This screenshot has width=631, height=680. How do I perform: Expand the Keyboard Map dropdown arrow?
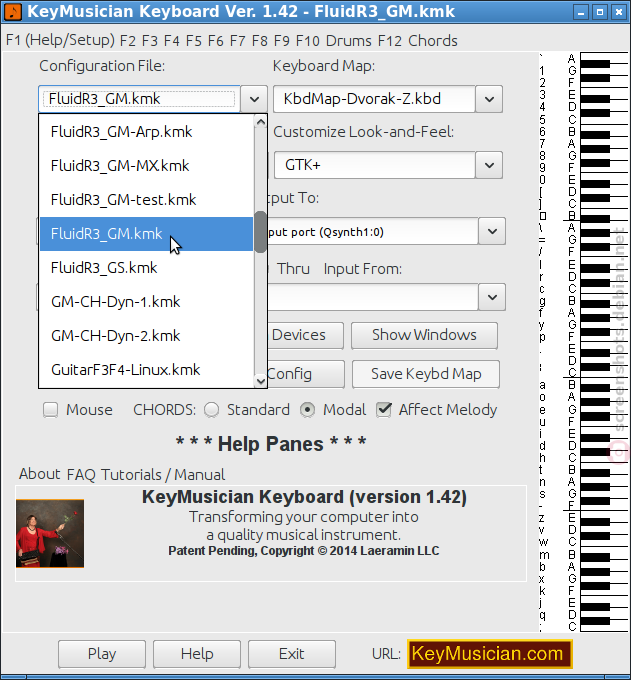coord(489,99)
